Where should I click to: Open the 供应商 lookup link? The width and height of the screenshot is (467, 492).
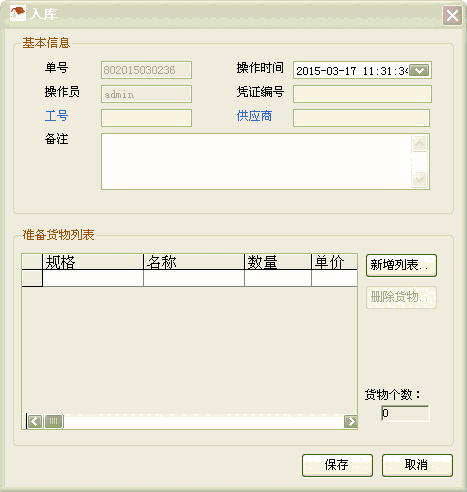coord(254,116)
